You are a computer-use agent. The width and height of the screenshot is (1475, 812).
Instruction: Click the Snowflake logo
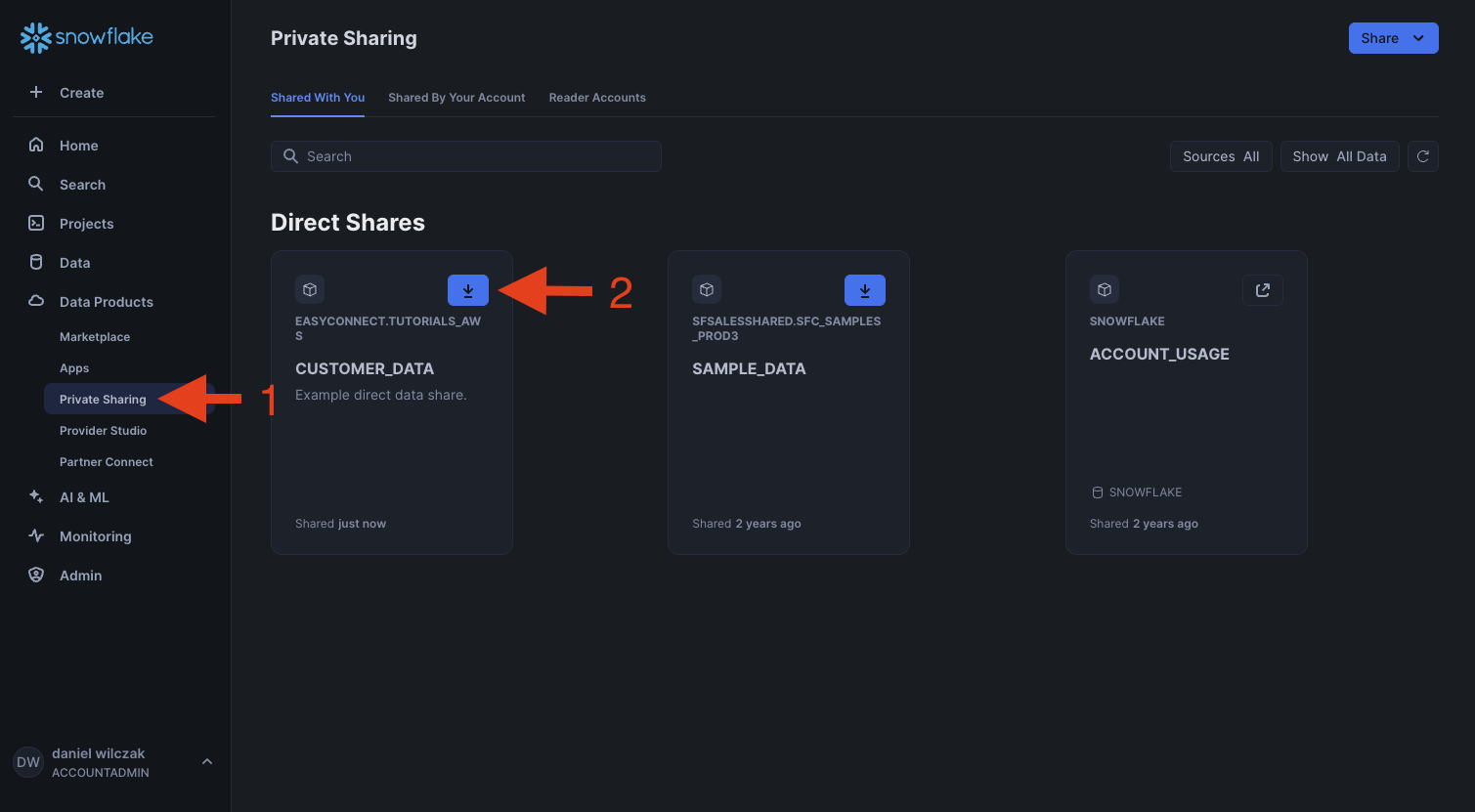(x=87, y=38)
